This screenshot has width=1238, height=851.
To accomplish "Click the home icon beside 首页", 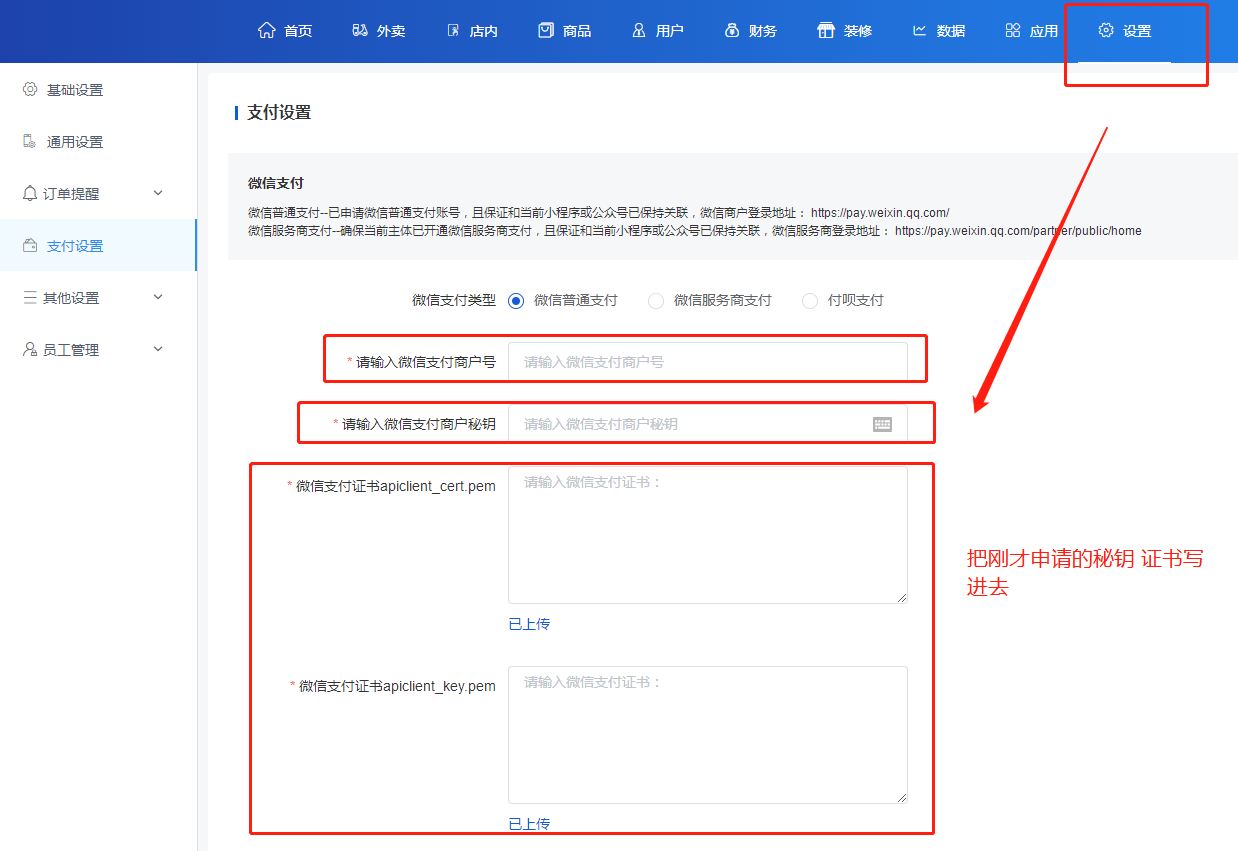I will [x=266, y=30].
